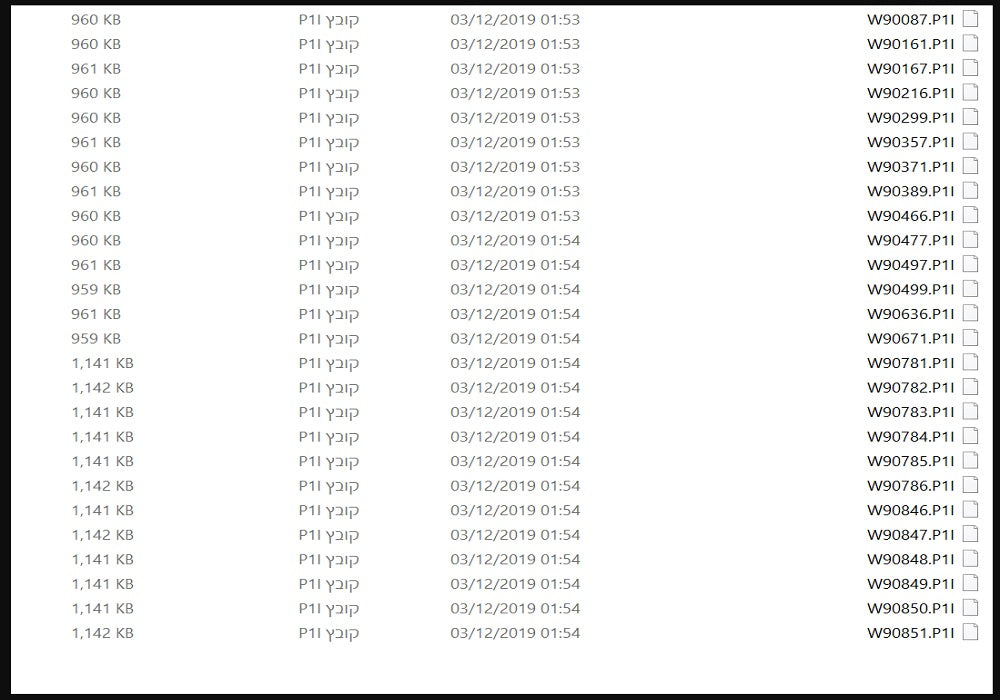Image resolution: width=1000 pixels, height=700 pixels.
Task: Select the W90851.P1I document icon
Action: (970, 632)
